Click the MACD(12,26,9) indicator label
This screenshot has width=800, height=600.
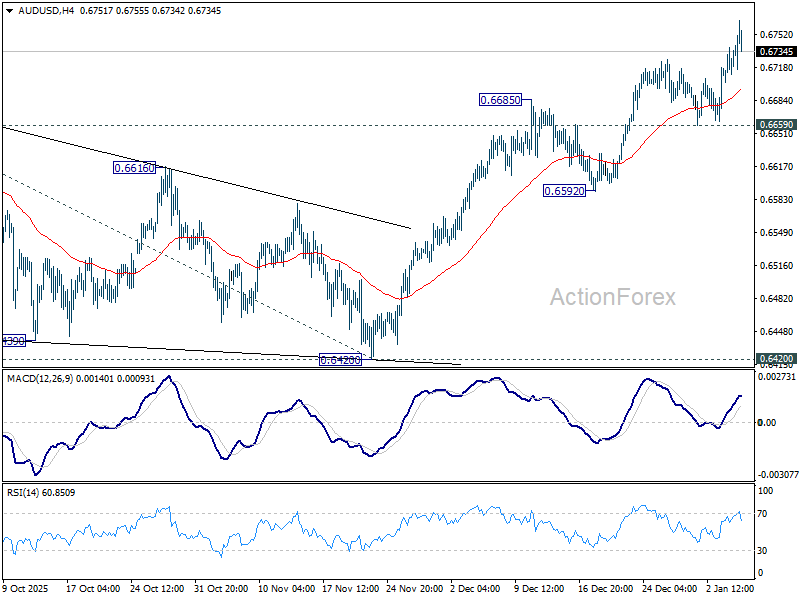(x=40, y=379)
